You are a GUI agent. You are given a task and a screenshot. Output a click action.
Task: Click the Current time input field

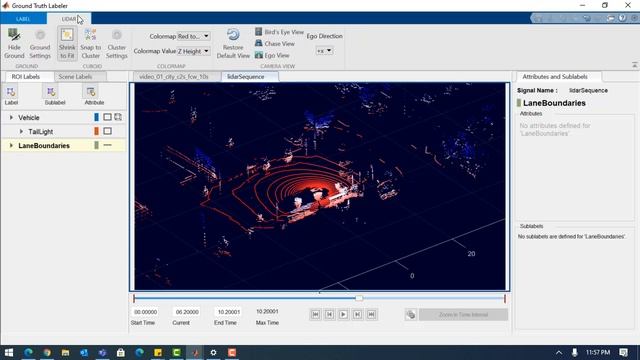(x=187, y=312)
